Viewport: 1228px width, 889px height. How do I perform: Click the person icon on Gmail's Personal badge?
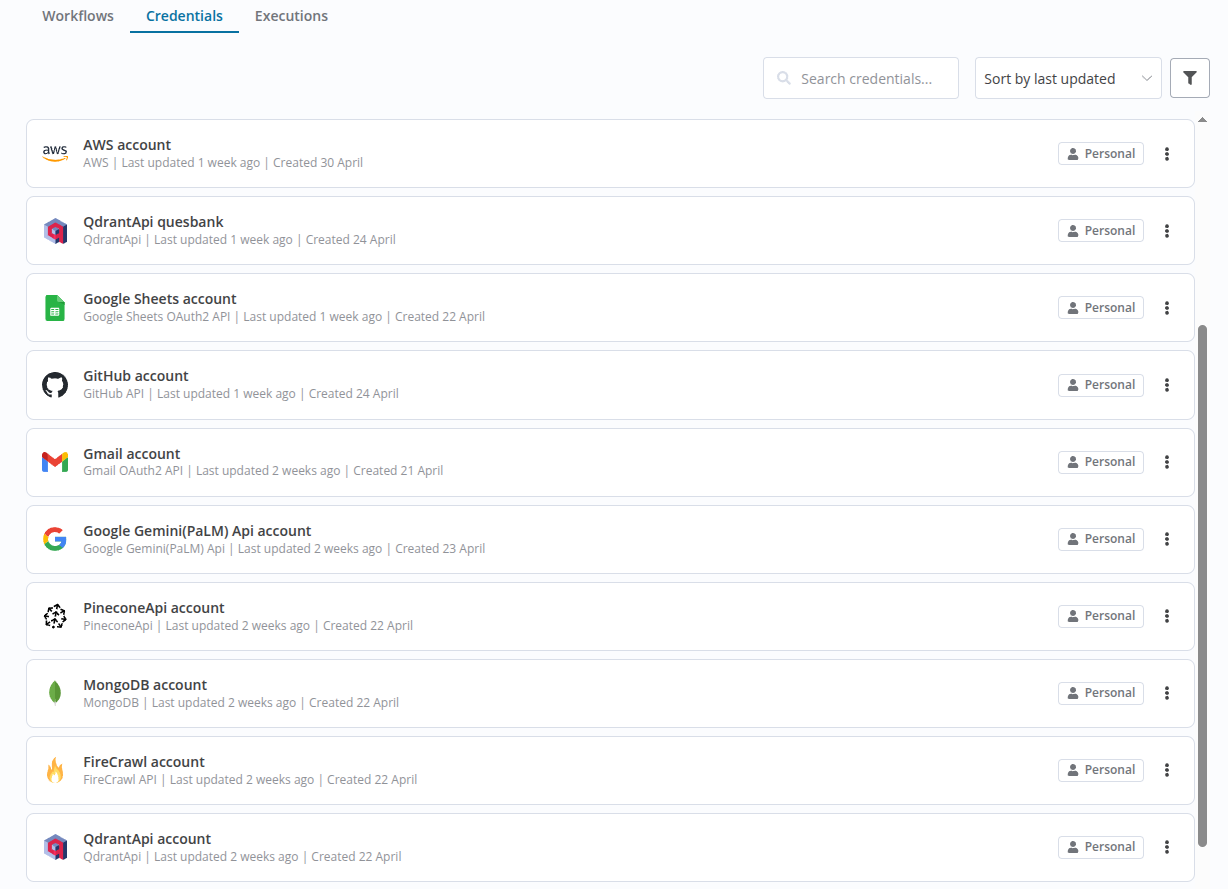click(x=1073, y=461)
